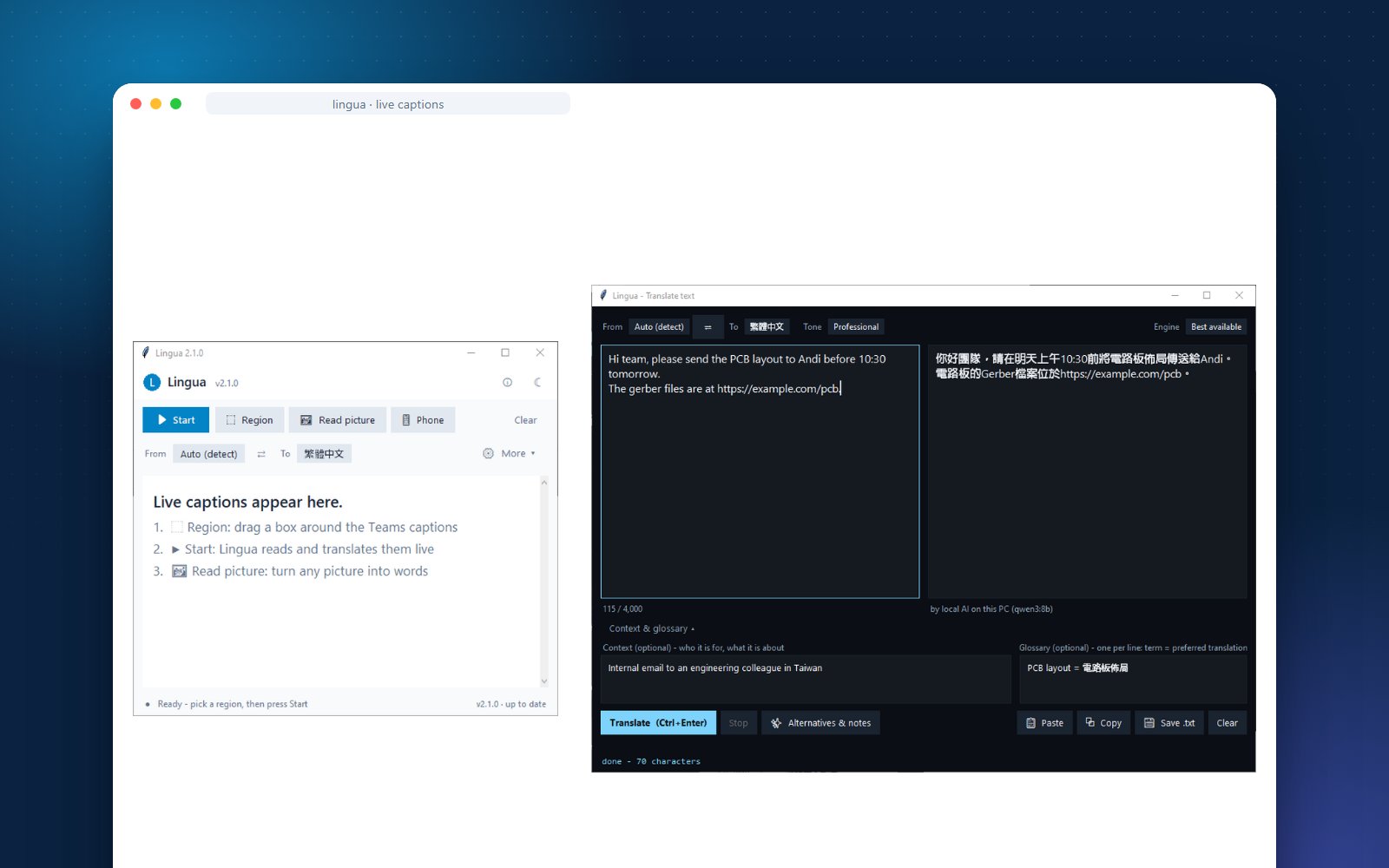Click into the source text box
This screenshot has height=868, width=1389.
[760, 471]
